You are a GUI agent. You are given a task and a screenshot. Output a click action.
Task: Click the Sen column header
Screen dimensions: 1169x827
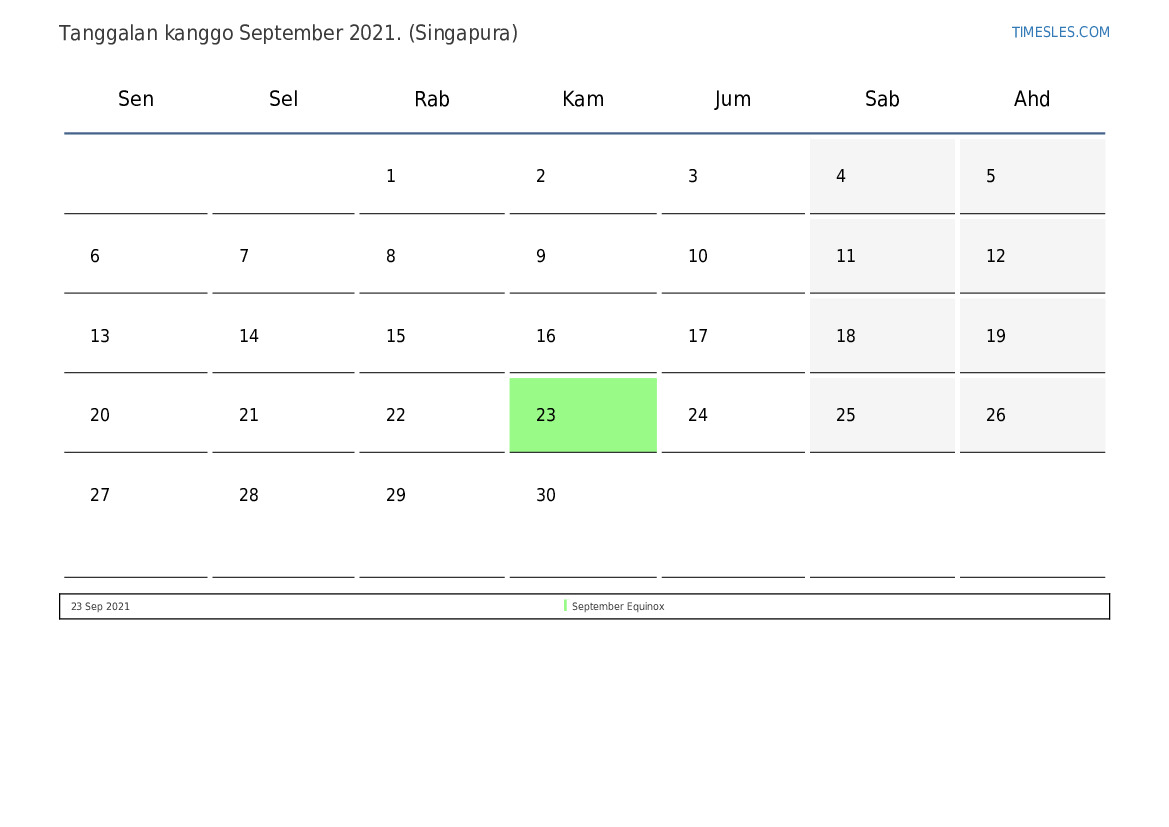pos(136,99)
